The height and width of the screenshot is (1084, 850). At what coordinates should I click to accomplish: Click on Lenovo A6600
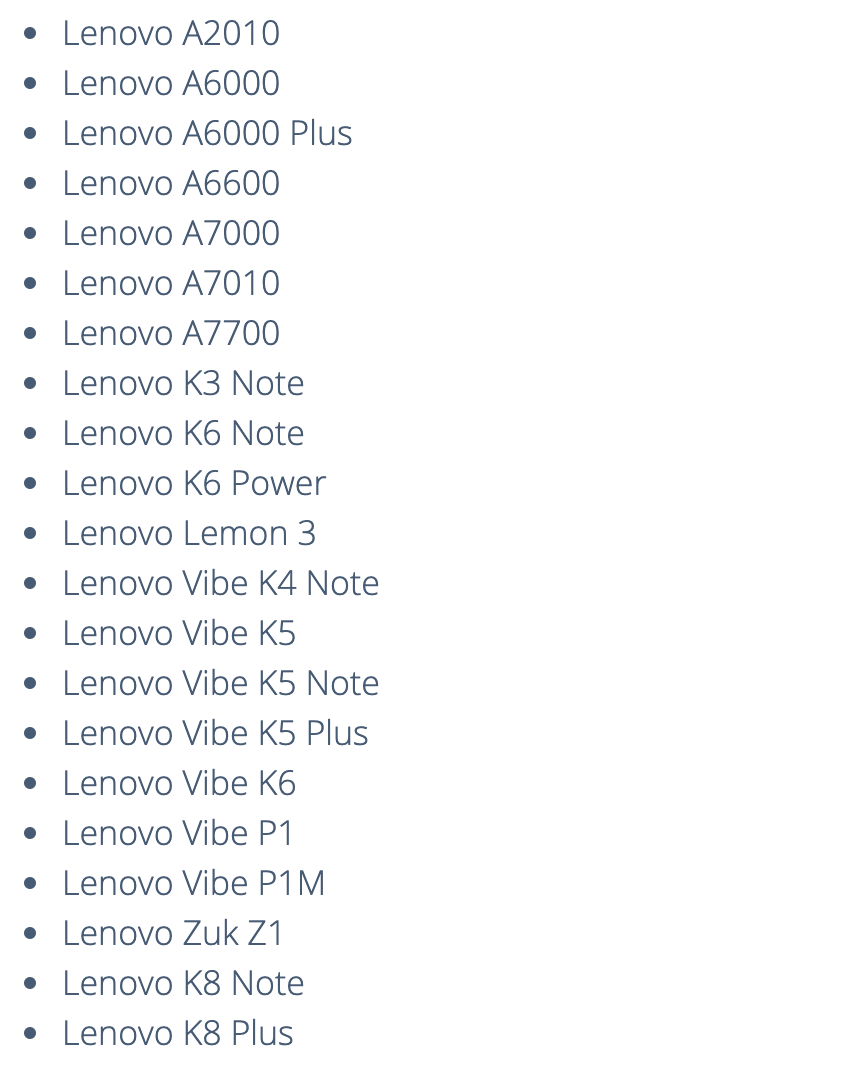[171, 183]
